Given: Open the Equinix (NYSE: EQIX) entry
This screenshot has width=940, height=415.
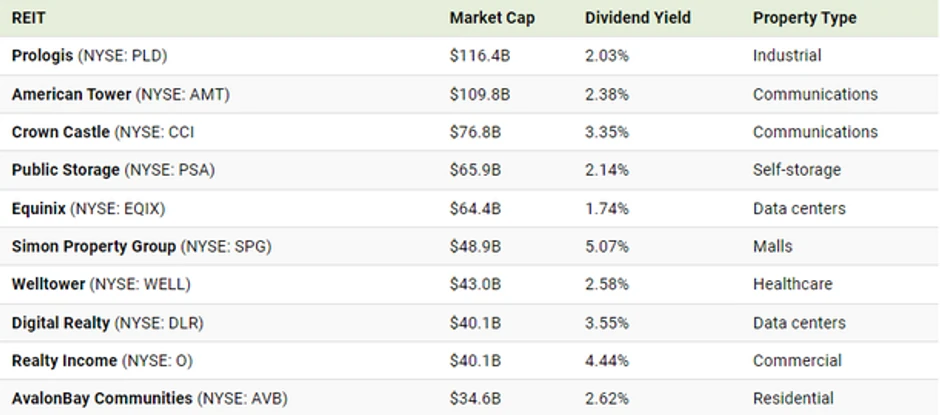Looking at the screenshot, I should point(88,208).
